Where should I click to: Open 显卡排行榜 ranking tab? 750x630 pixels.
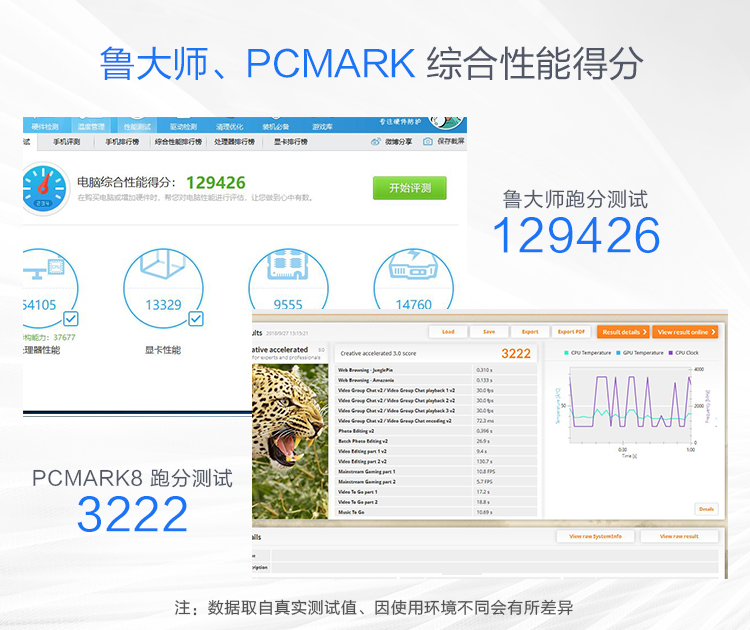290,142
